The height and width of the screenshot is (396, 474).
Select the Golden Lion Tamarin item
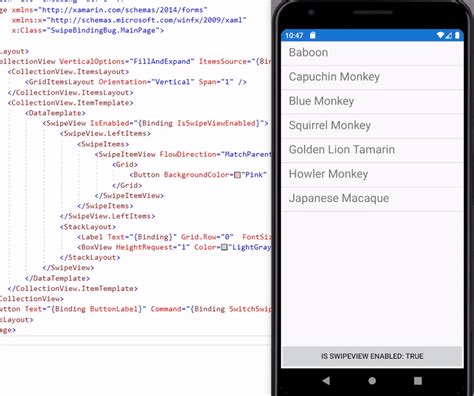[x=372, y=150]
